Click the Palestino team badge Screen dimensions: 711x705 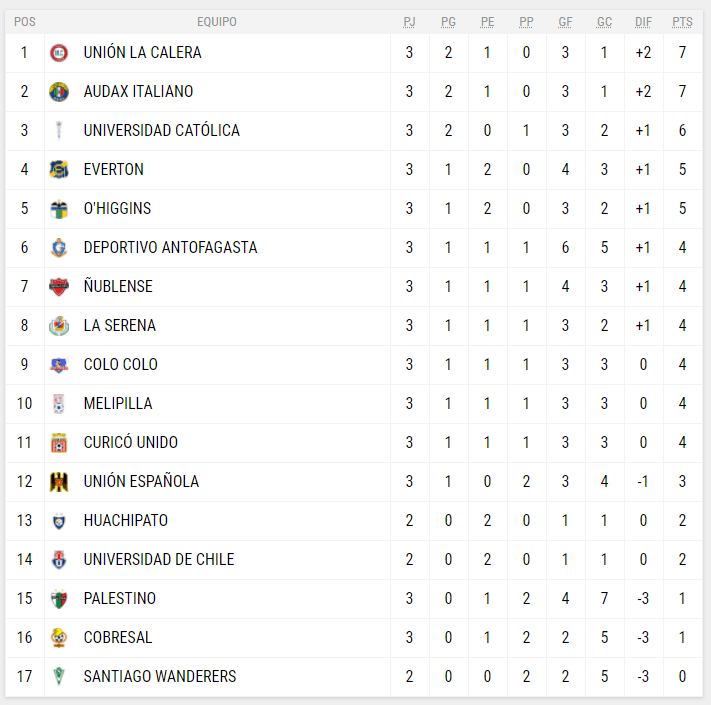[59, 598]
